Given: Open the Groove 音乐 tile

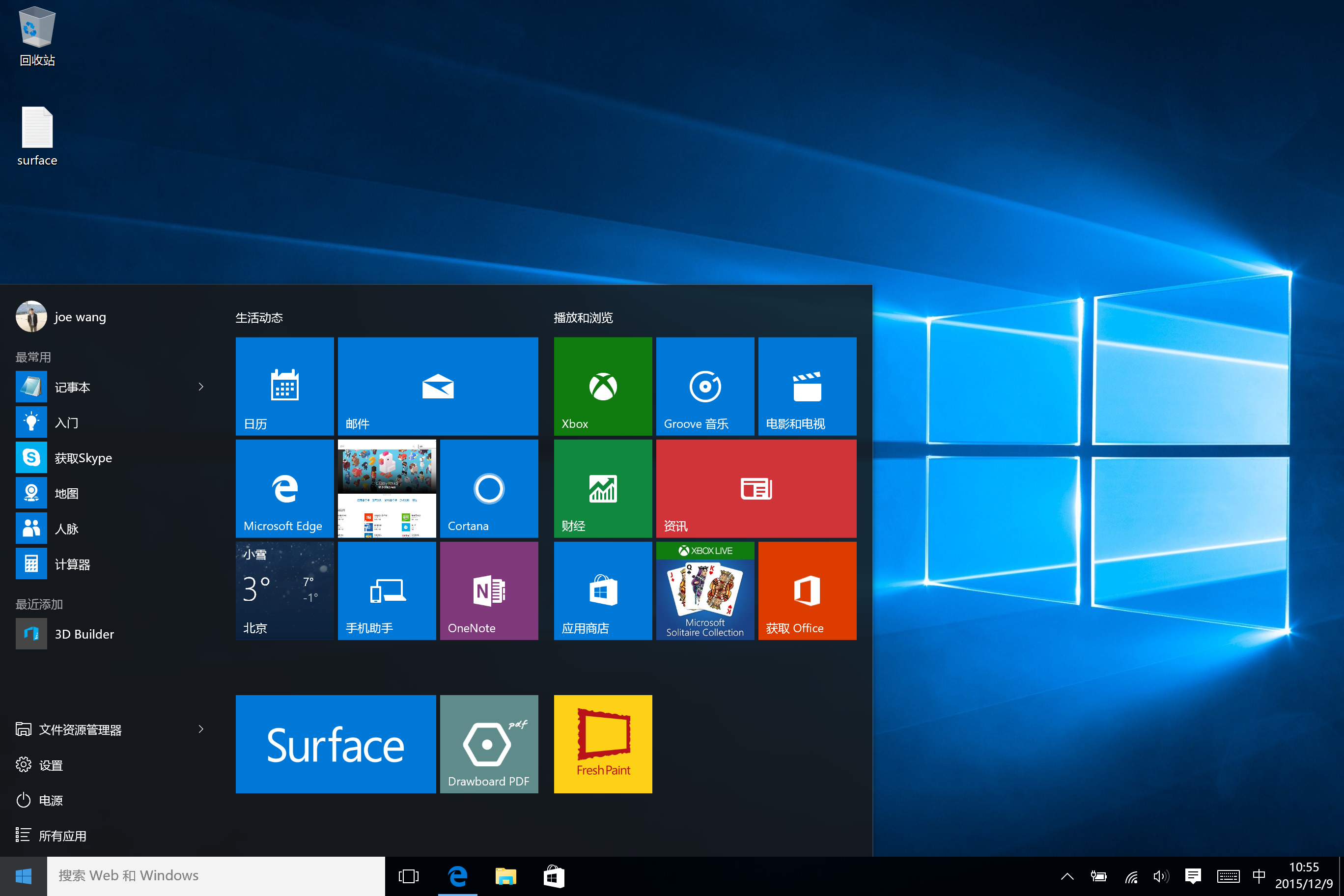Looking at the screenshot, I should coord(704,386).
